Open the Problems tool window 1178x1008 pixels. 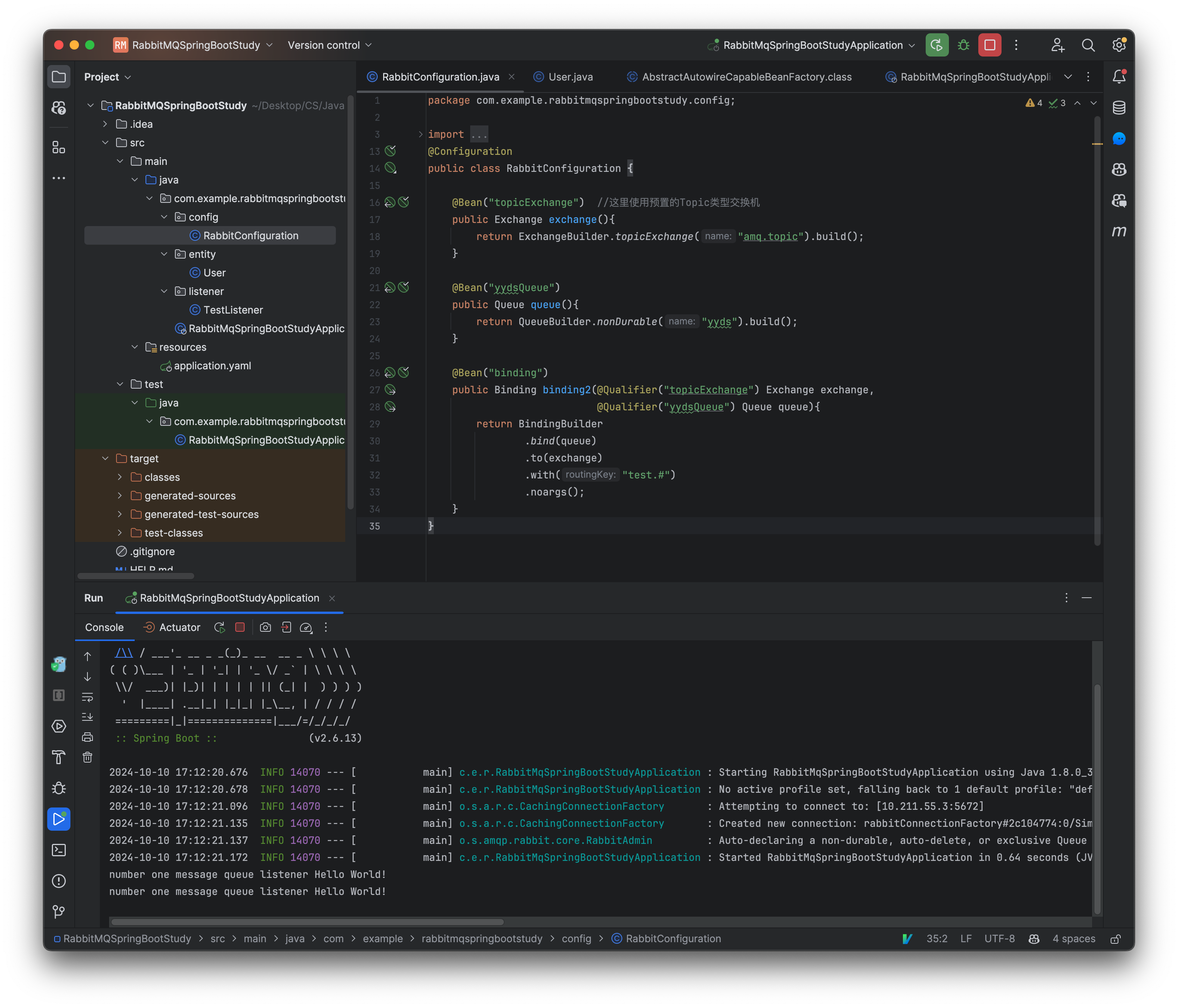point(58,881)
